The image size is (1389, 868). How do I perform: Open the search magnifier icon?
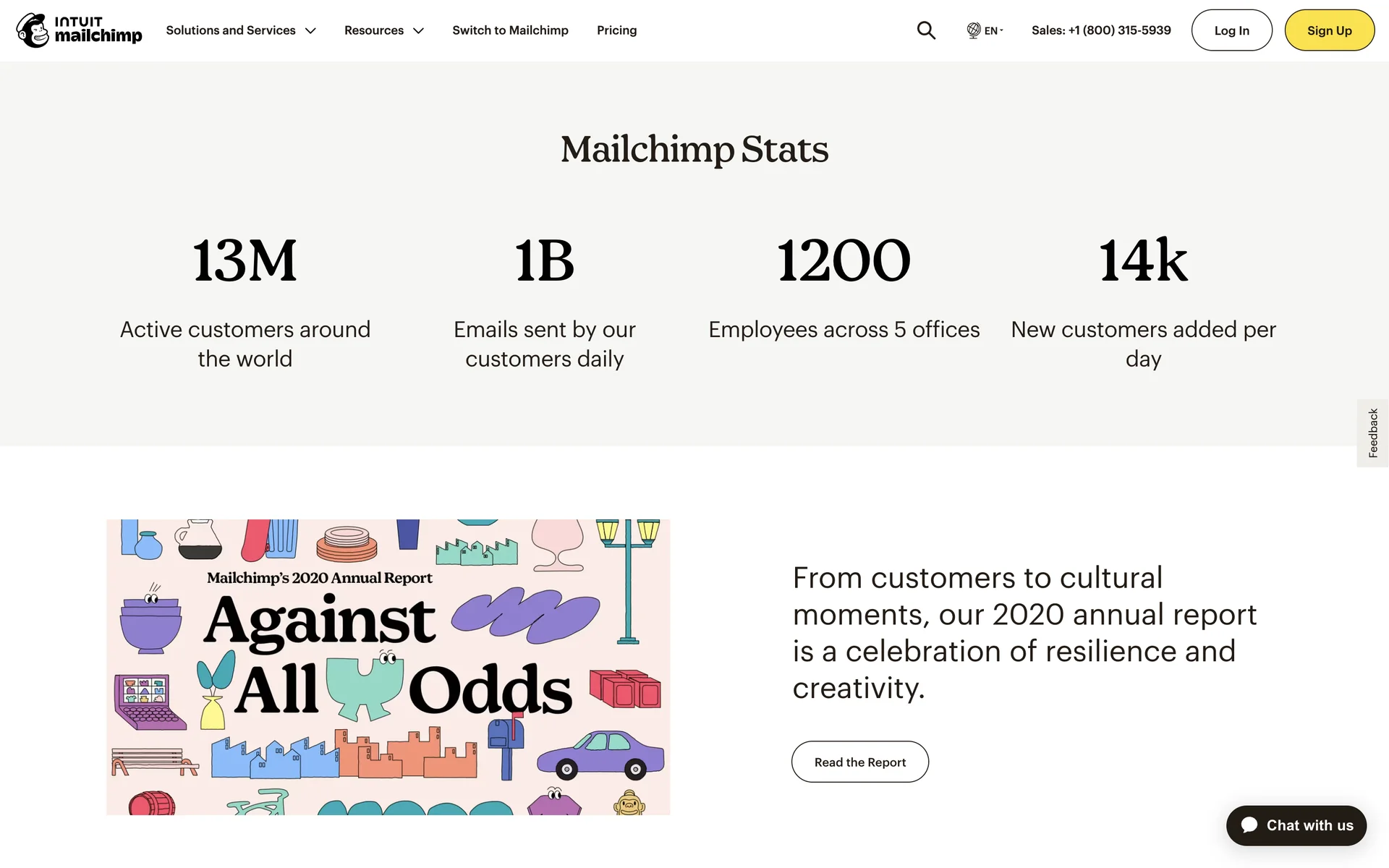pos(926,30)
